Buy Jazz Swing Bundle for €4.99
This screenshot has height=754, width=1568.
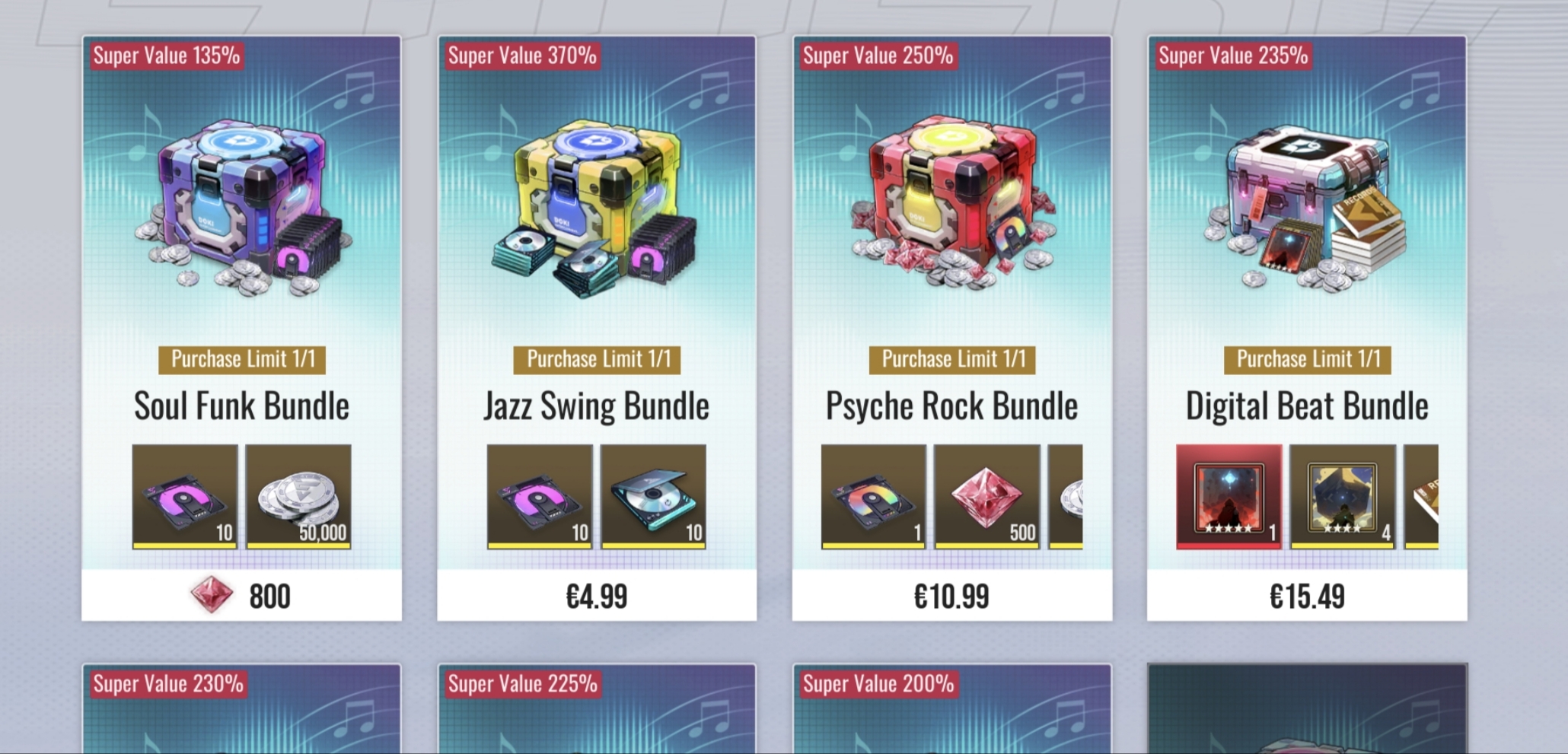point(597,596)
